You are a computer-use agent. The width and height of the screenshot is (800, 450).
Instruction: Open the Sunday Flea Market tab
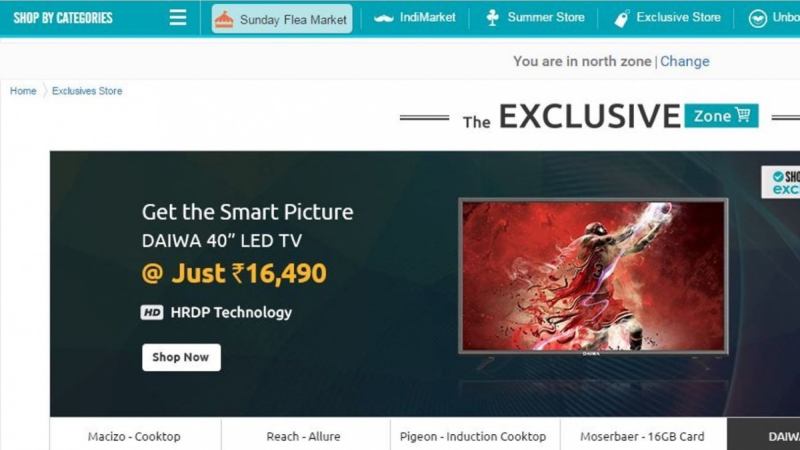pos(282,19)
